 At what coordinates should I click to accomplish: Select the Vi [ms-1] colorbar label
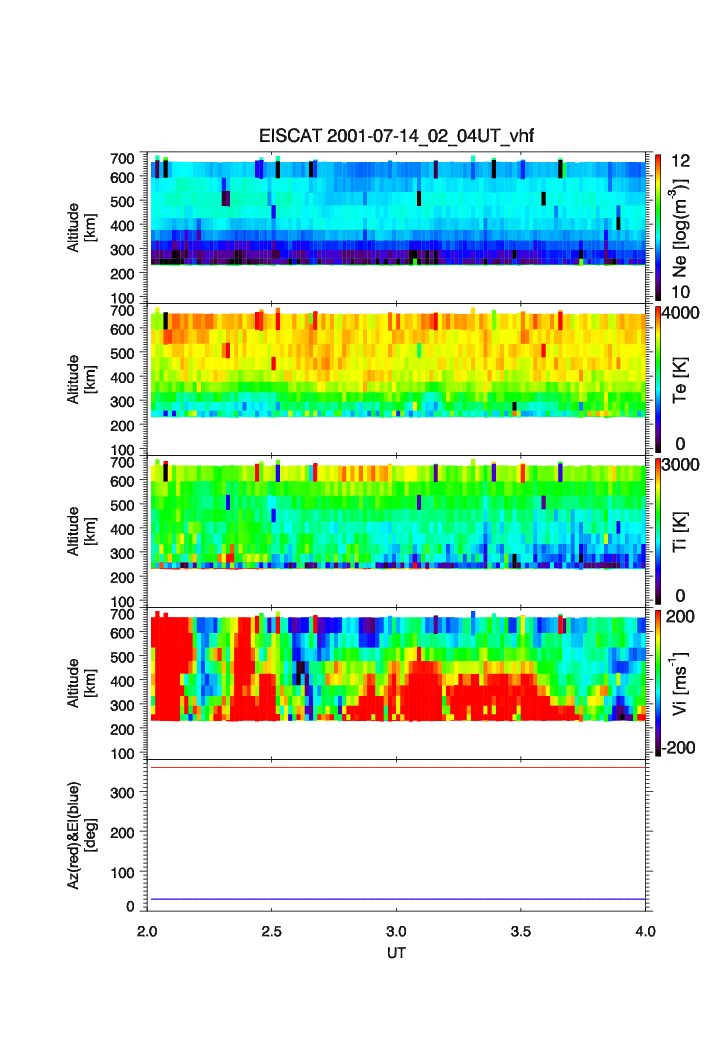(683, 682)
